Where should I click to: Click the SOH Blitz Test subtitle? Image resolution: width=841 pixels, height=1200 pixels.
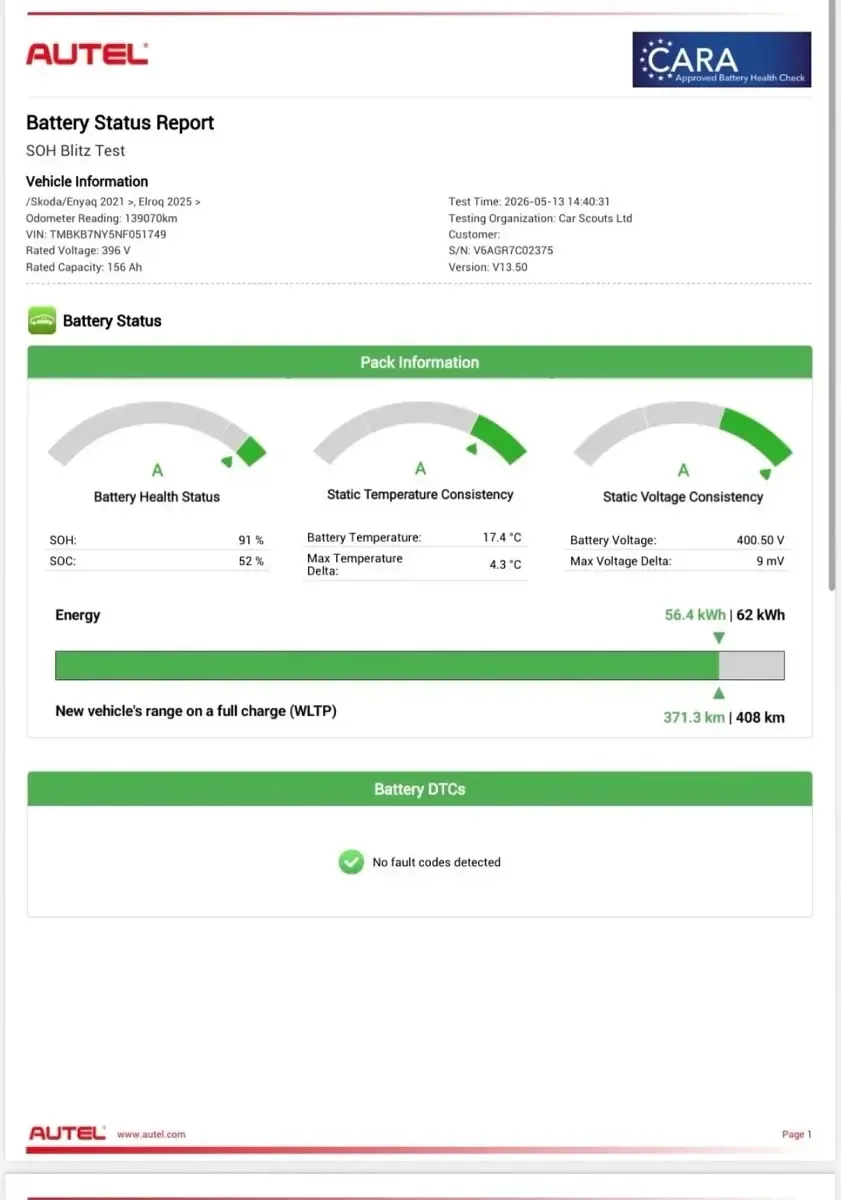point(76,151)
